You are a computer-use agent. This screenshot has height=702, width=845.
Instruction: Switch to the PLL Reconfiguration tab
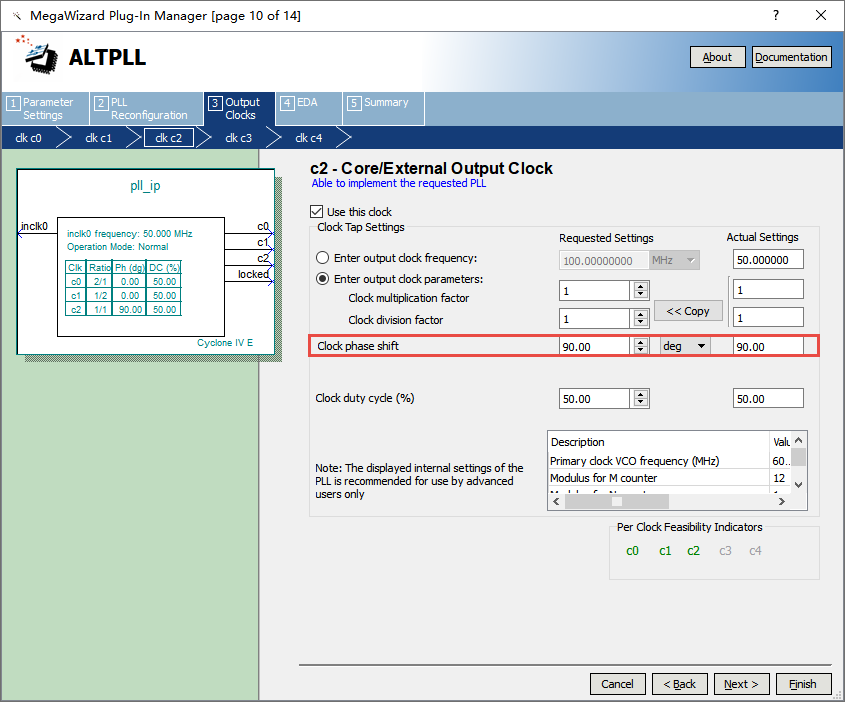[147, 109]
